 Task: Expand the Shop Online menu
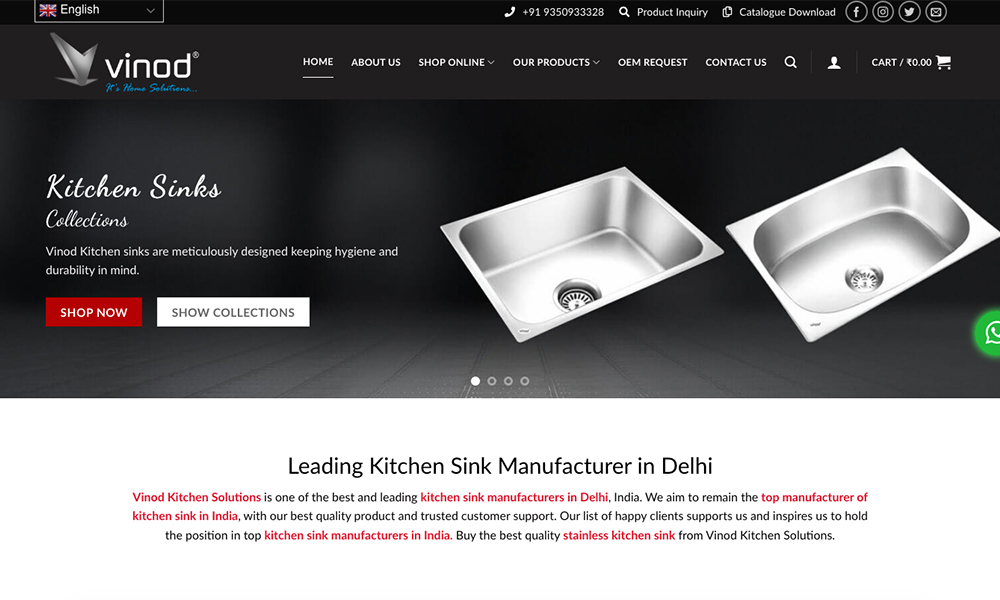click(456, 62)
